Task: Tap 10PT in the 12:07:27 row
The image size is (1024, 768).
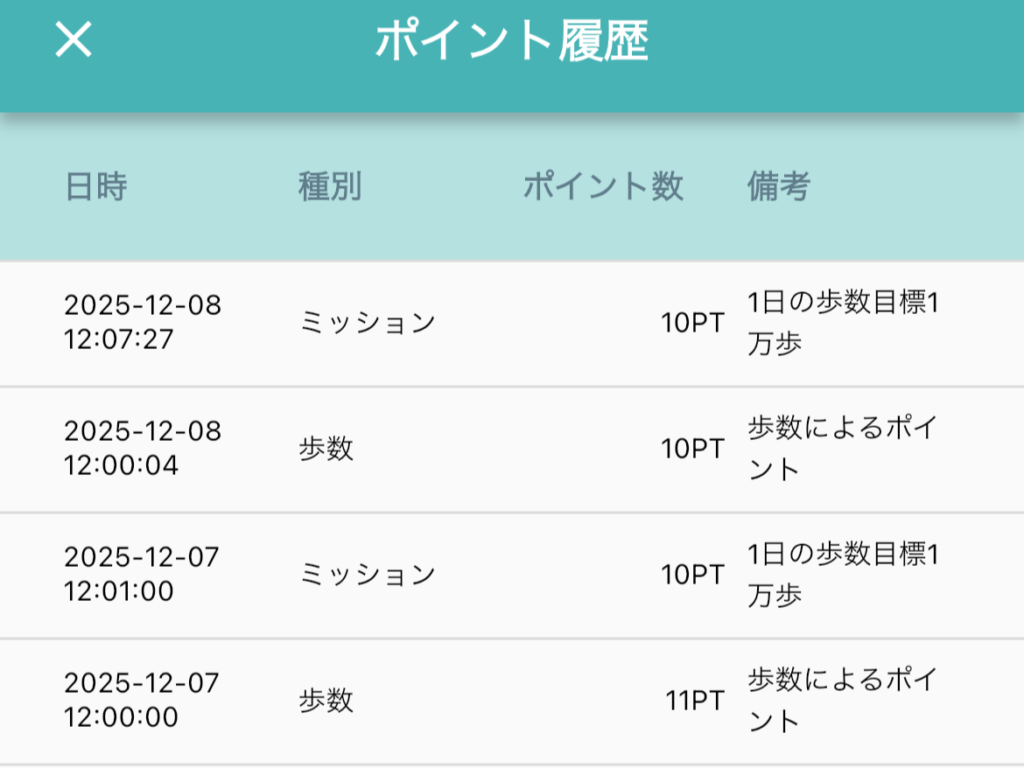Action: [x=692, y=323]
